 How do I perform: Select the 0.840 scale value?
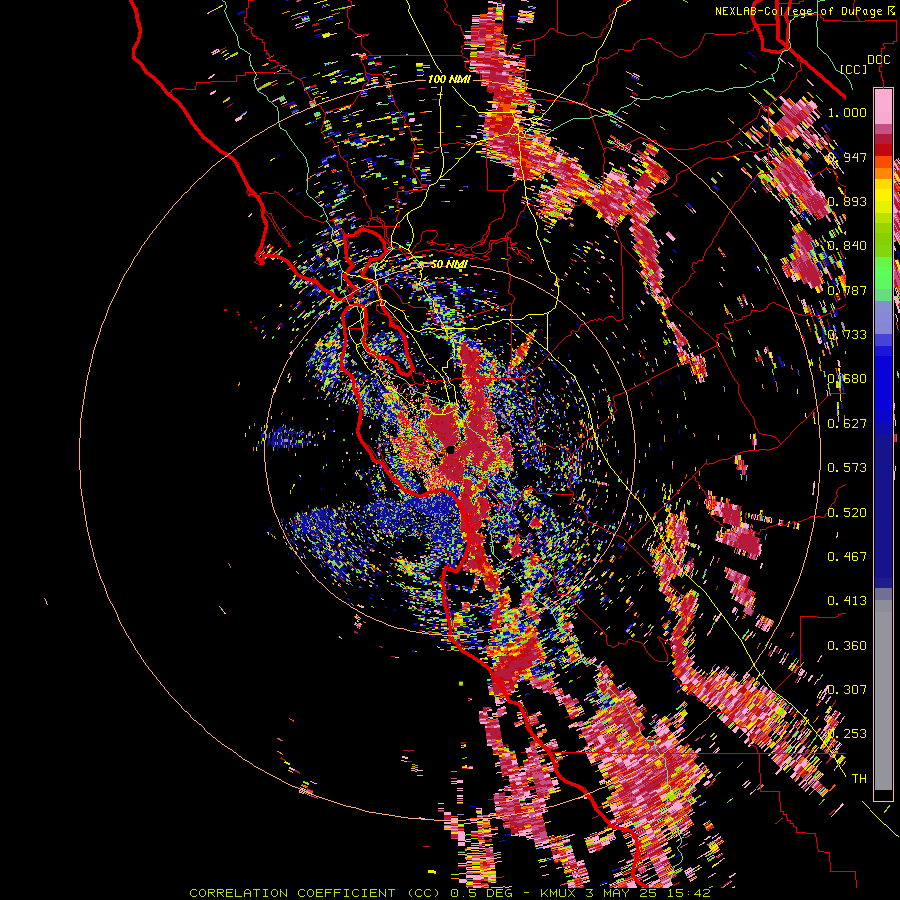(x=847, y=245)
